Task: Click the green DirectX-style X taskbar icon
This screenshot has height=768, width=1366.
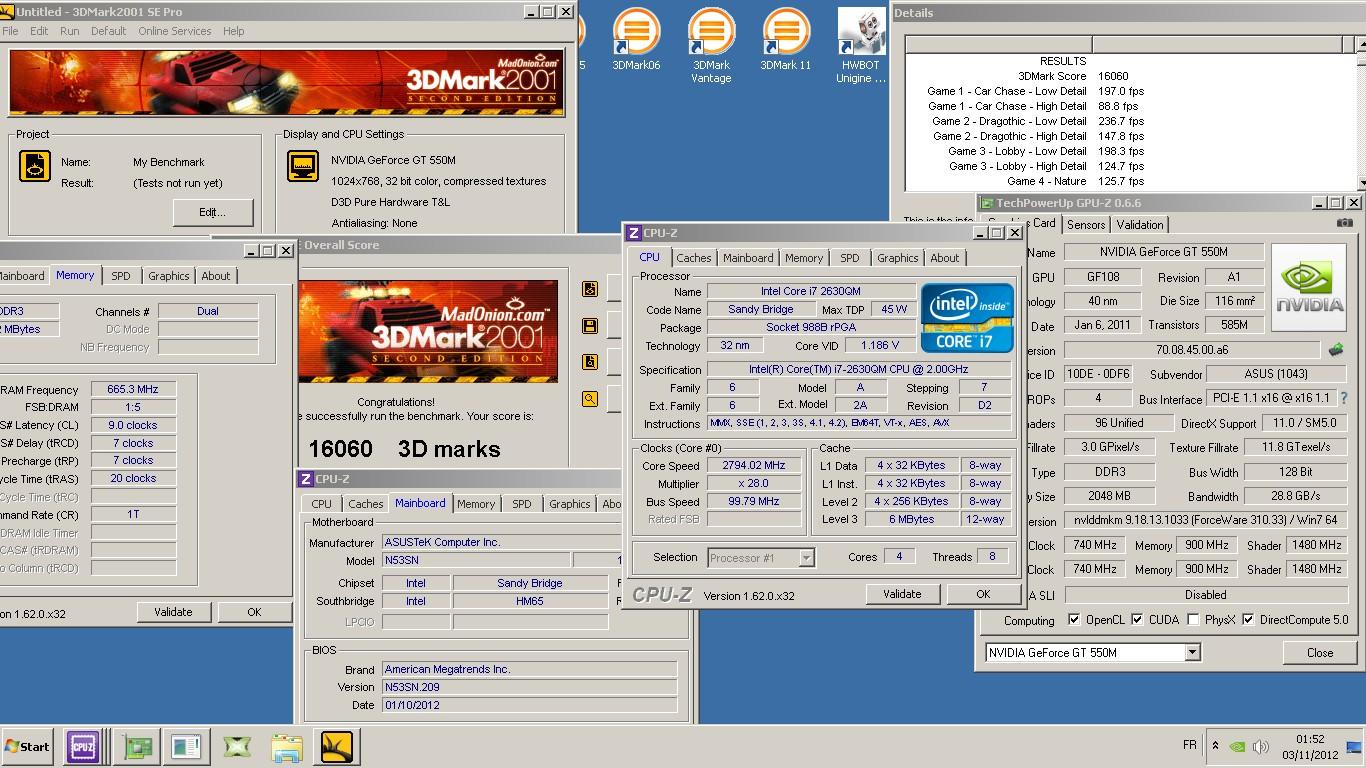Action: (237, 746)
